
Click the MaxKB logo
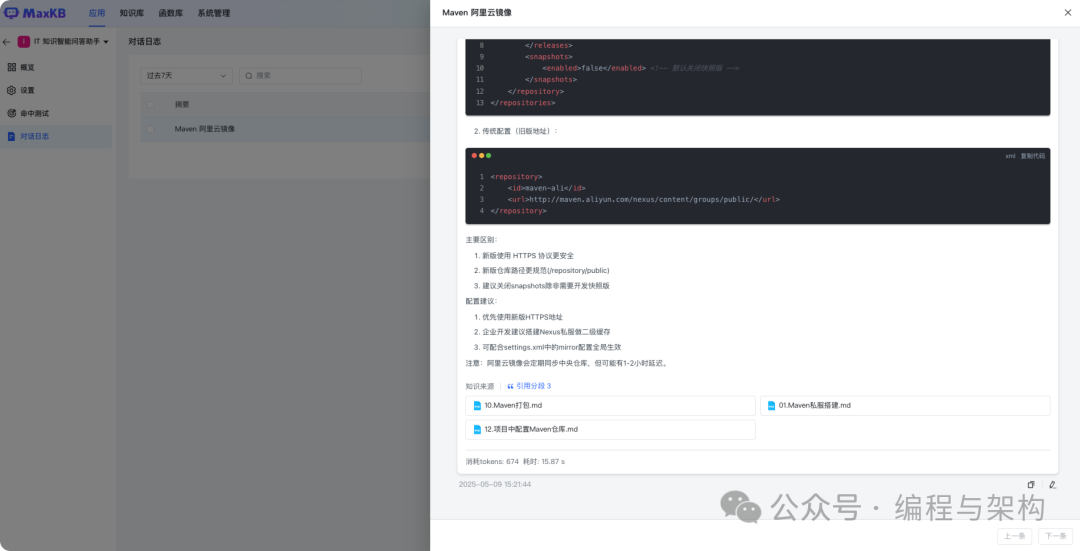[35, 12]
